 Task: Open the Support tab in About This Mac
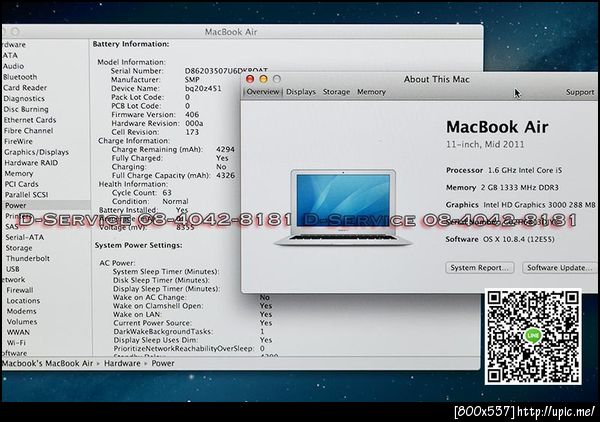580,92
